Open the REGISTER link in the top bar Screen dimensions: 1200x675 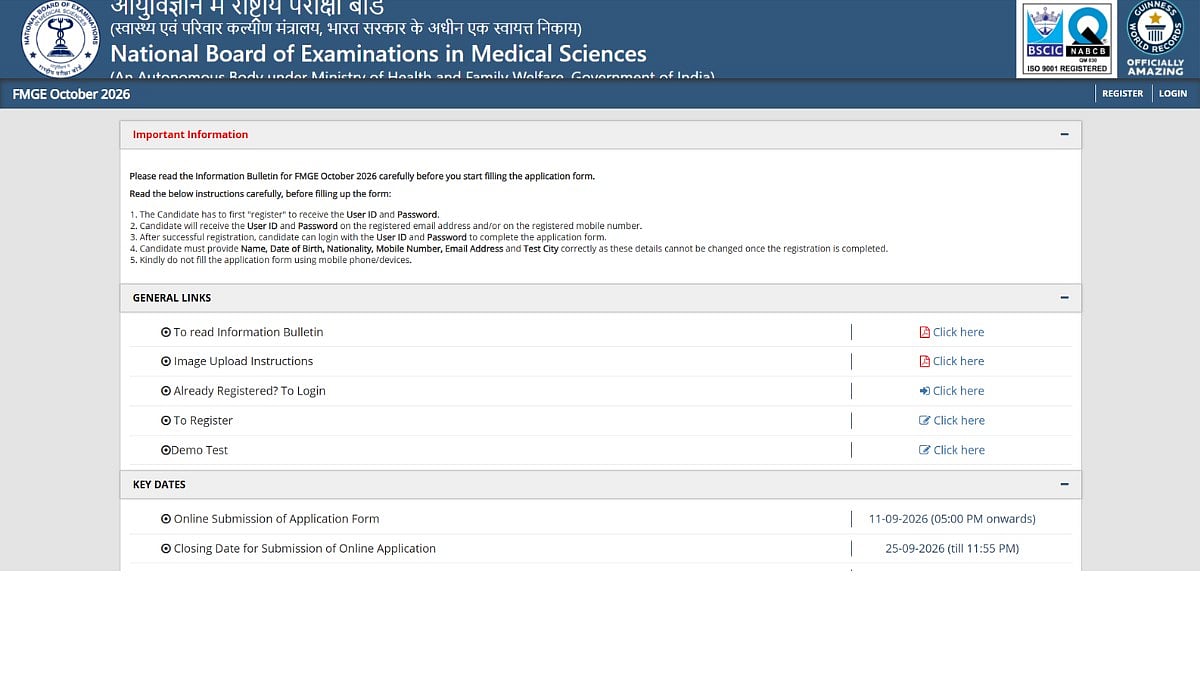tap(1122, 94)
